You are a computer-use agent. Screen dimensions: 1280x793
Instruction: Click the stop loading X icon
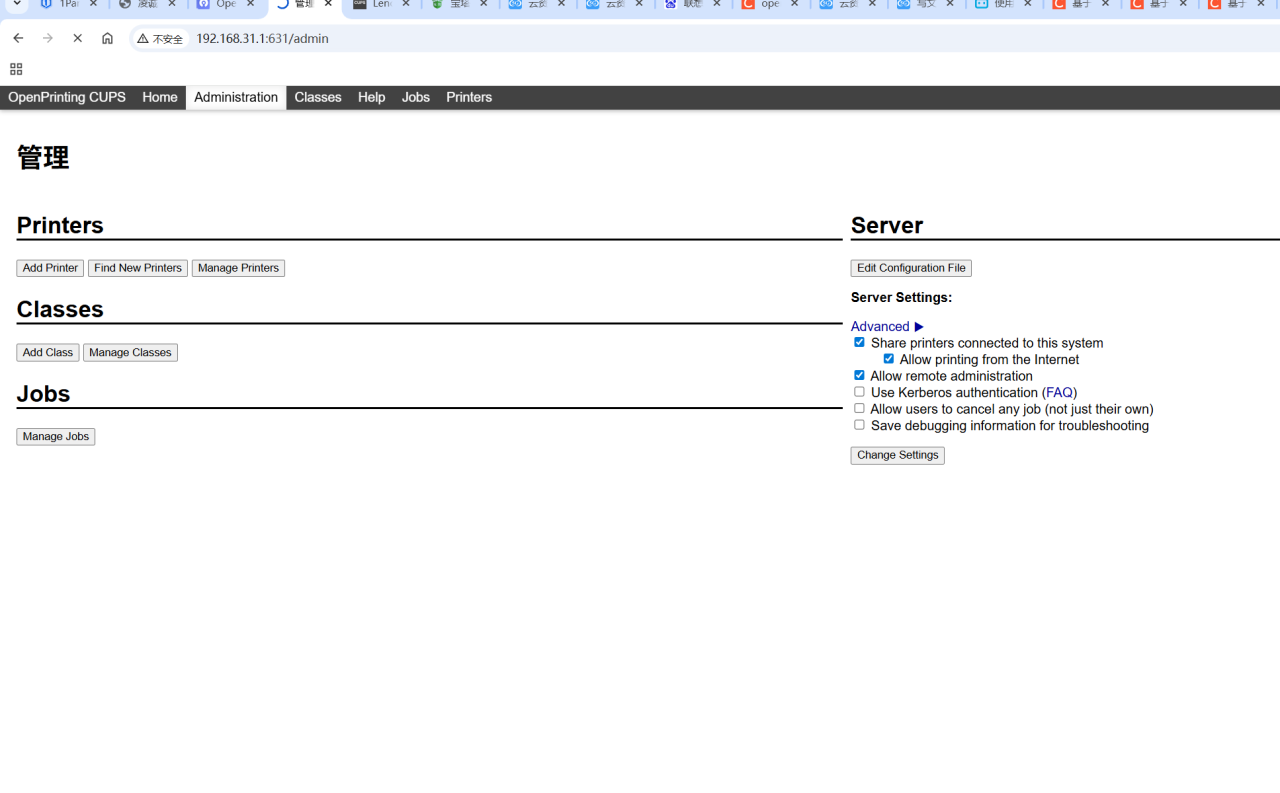[x=77, y=38]
